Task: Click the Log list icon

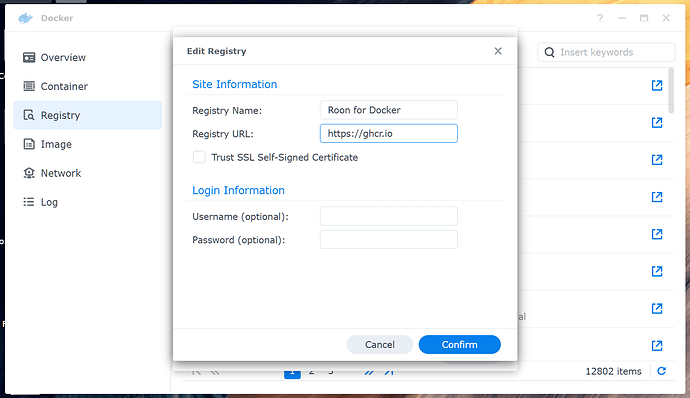Action: (x=29, y=202)
